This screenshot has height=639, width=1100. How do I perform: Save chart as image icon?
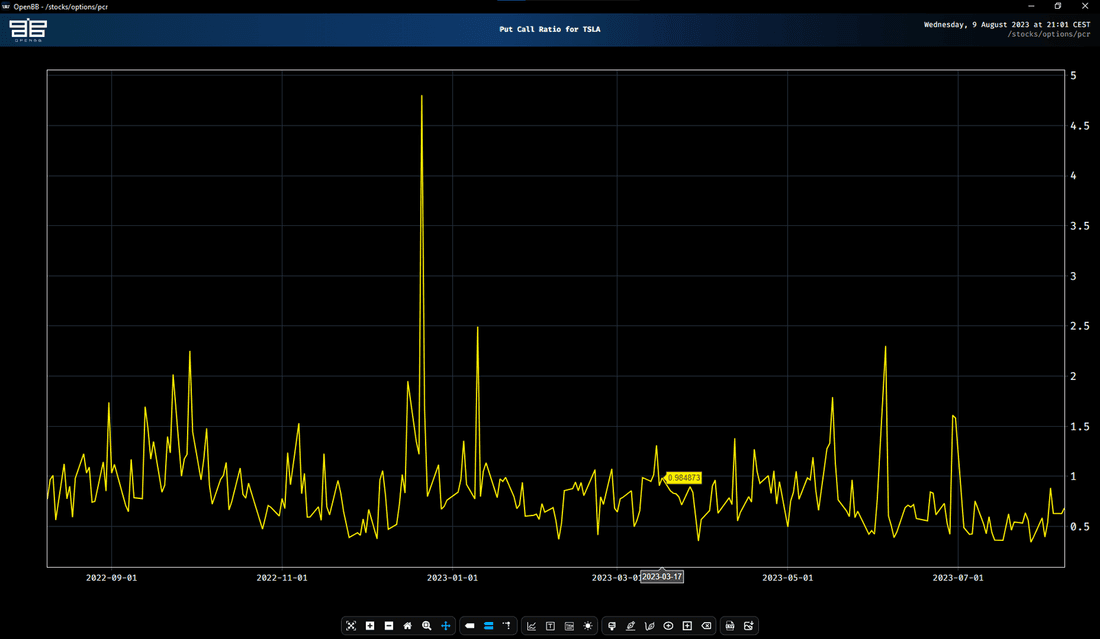pyautogui.click(x=749, y=626)
